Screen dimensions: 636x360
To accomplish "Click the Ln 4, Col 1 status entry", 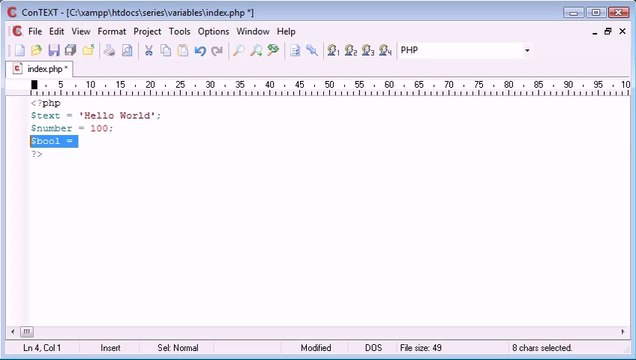I will [42, 348].
